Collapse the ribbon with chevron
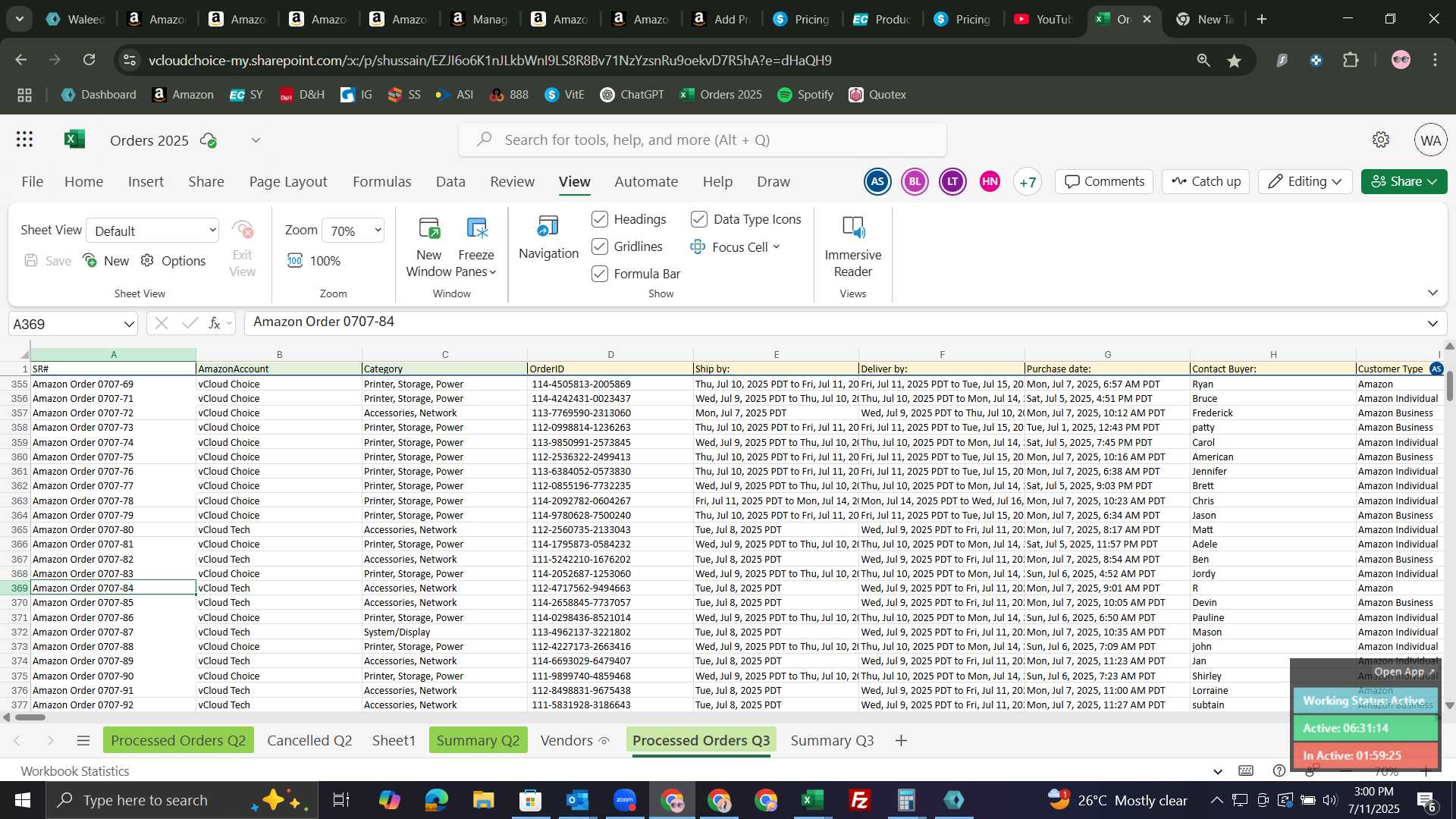Viewport: 1456px width, 819px height. (1432, 293)
